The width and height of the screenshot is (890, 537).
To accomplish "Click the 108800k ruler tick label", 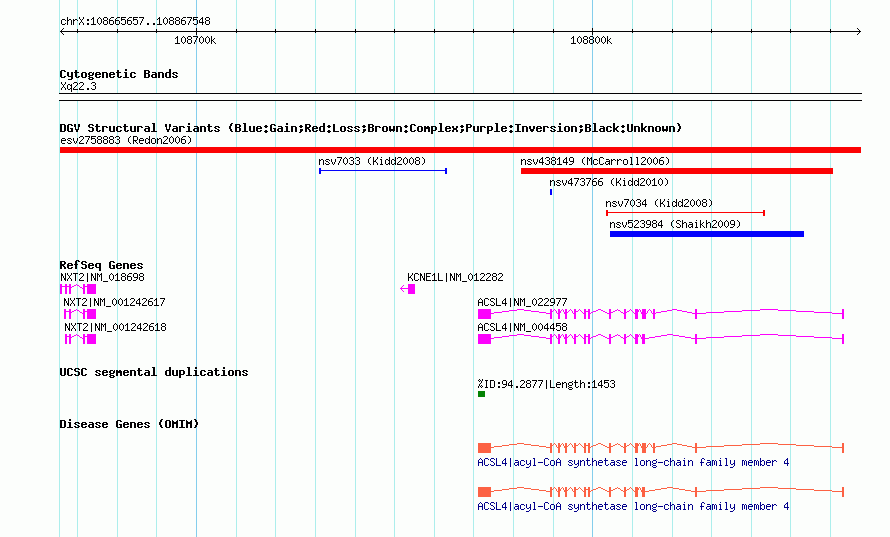I will click(591, 40).
